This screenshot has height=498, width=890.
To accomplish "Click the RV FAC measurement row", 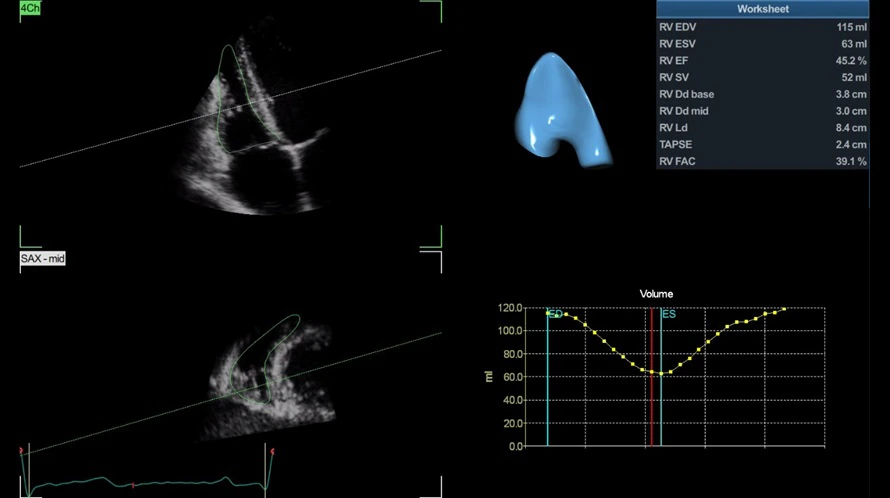I will pos(762,161).
